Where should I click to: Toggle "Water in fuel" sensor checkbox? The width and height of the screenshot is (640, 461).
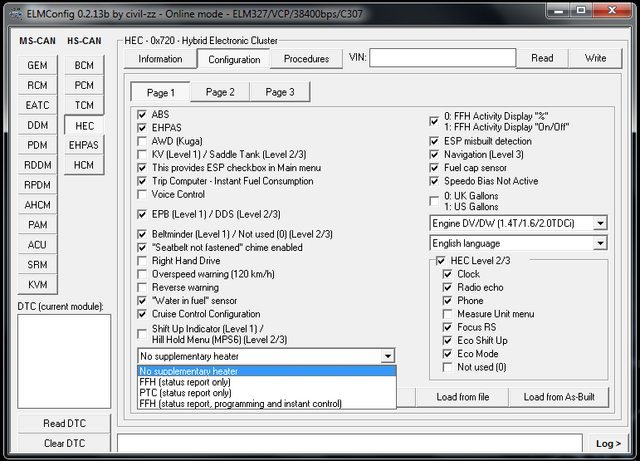pos(142,301)
